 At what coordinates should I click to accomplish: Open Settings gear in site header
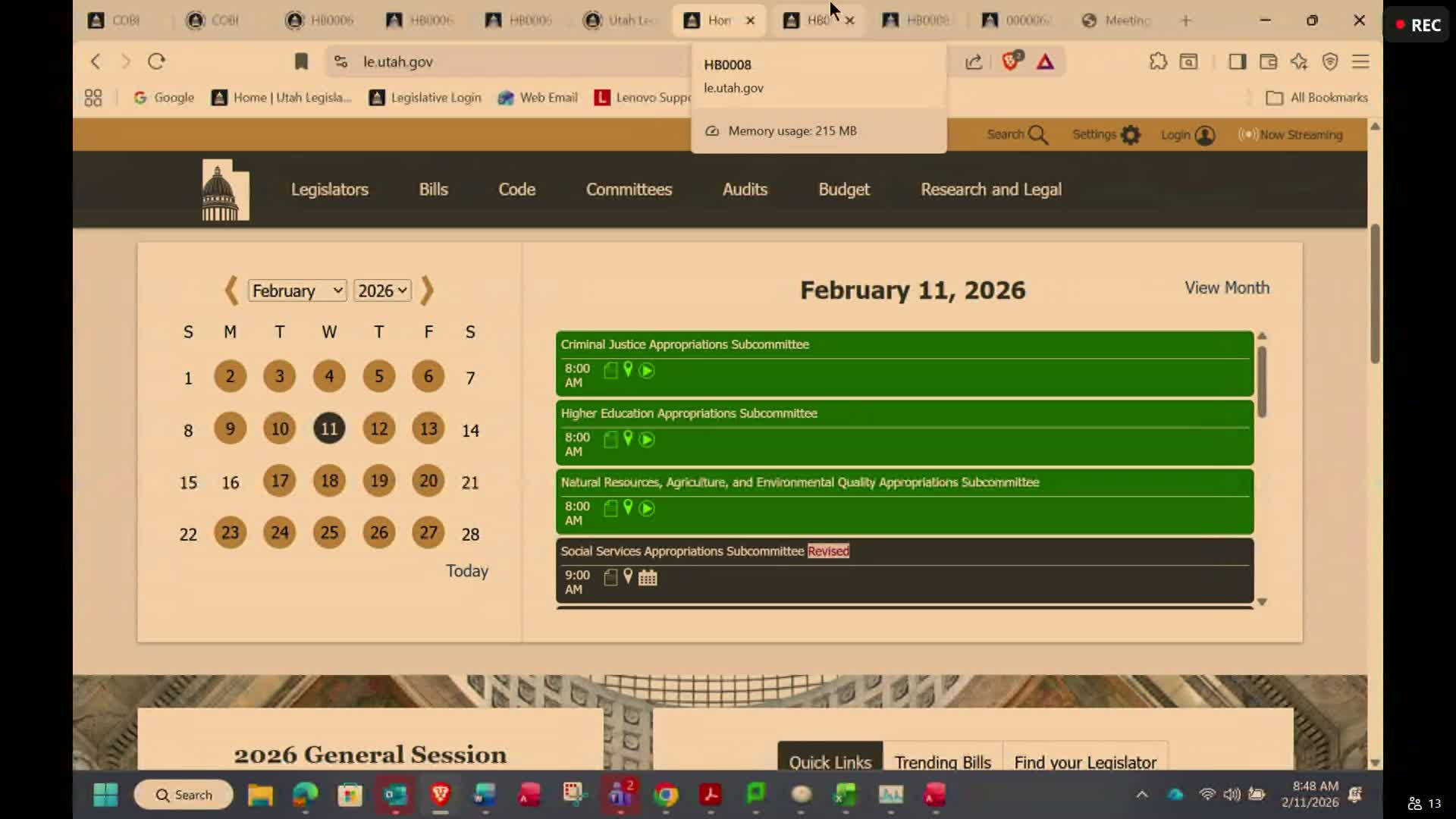pyautogui.click(x=1130, y=135)
